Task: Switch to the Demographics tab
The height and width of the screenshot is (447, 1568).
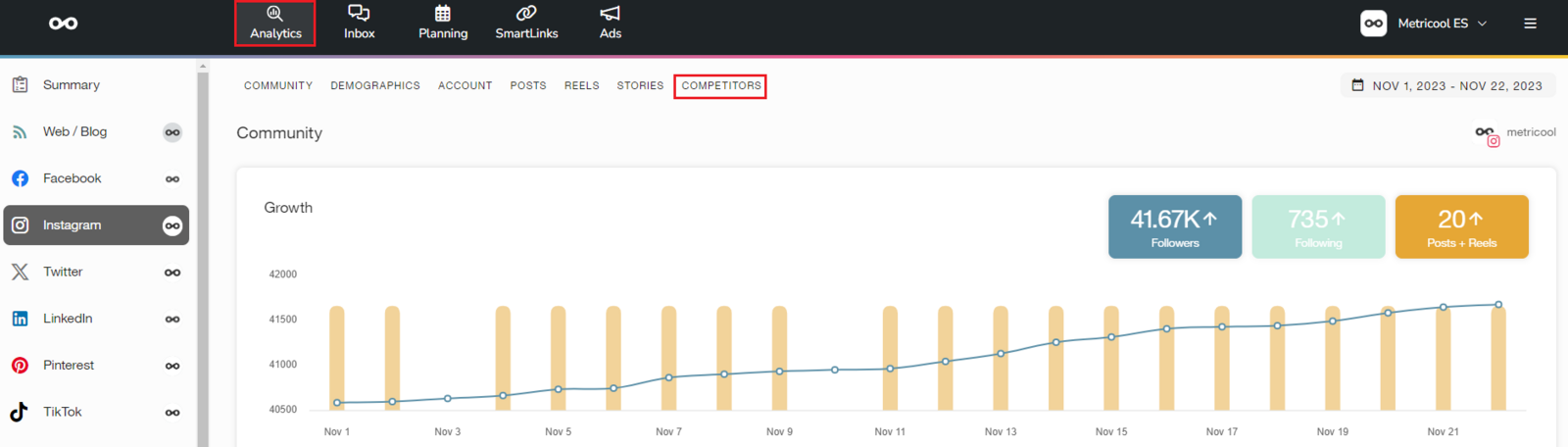Action: [375, 86]
